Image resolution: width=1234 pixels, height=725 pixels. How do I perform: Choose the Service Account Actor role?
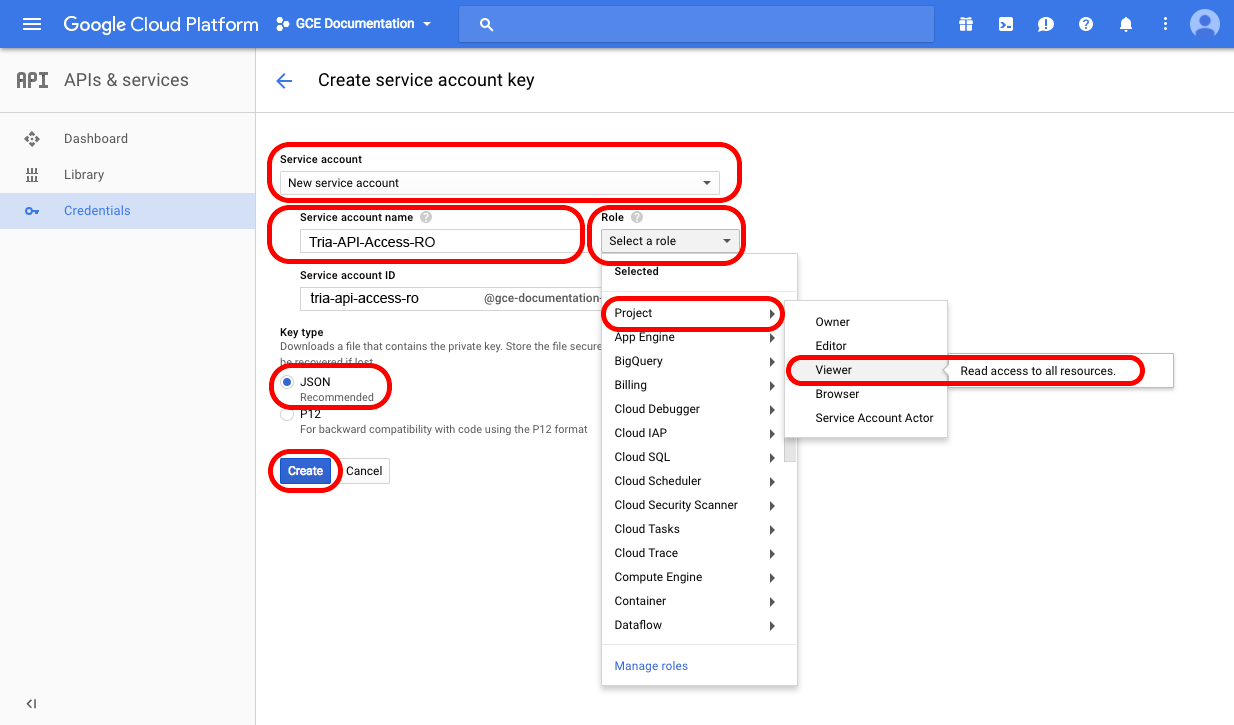point(866,418)
